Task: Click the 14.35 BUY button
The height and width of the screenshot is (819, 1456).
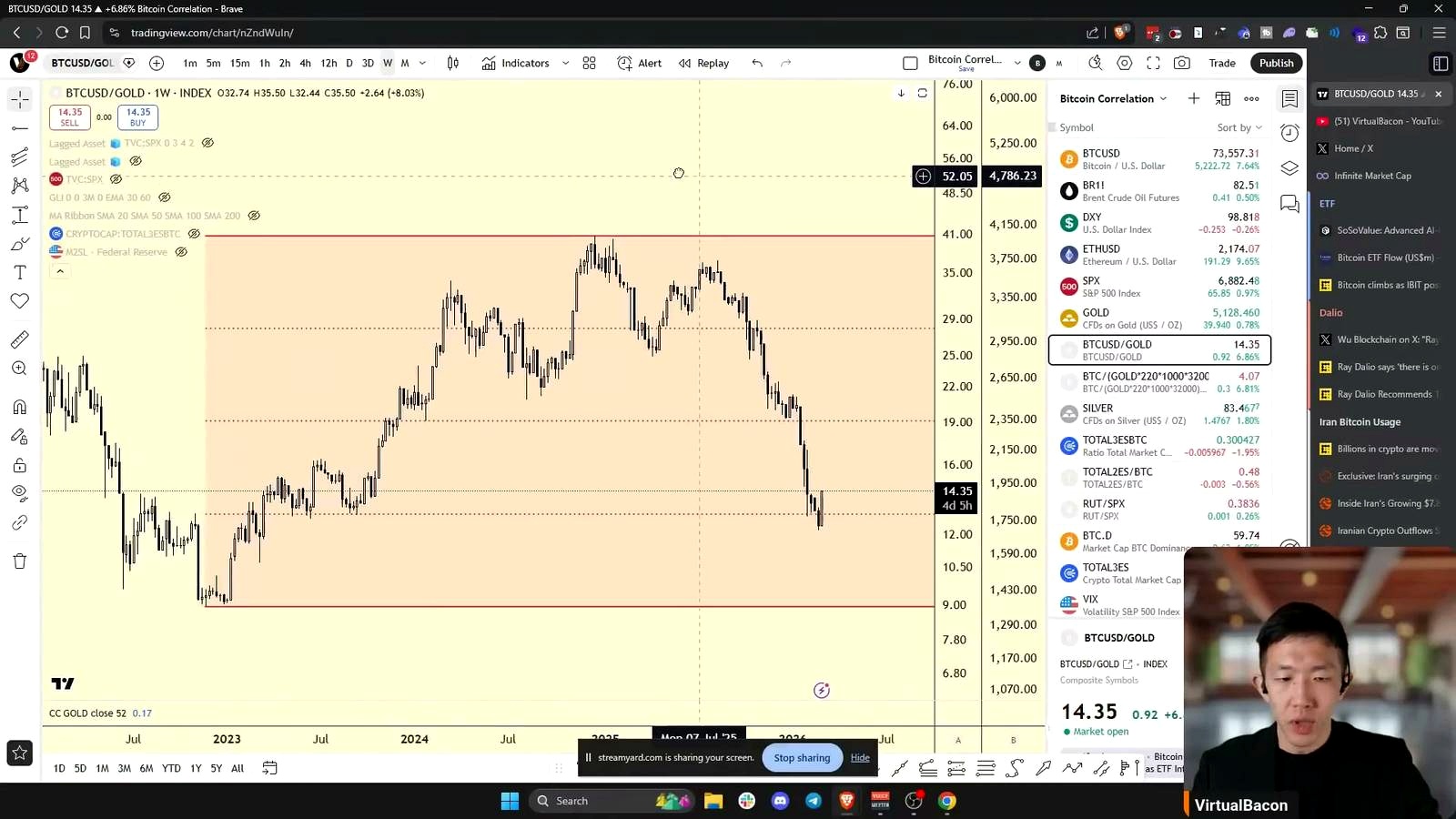Action: pyautogui.click(x=138, y=117)
